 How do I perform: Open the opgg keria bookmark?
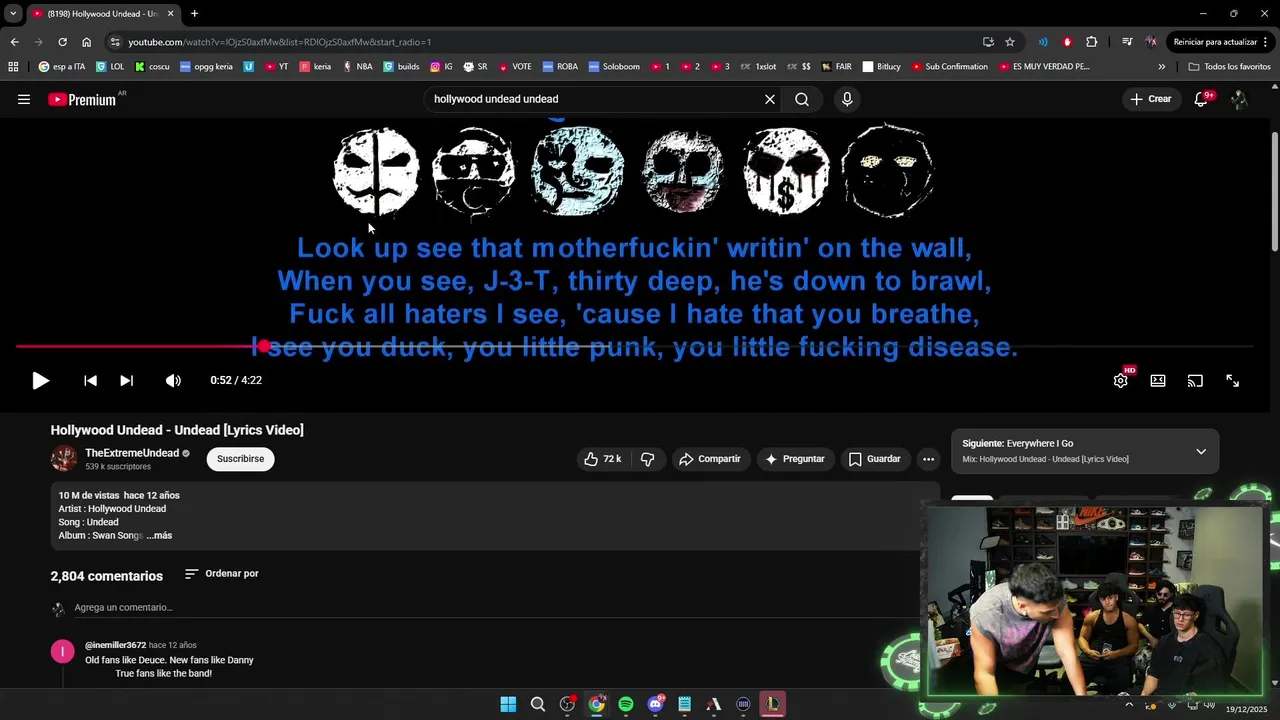click(x=206, y=67)
